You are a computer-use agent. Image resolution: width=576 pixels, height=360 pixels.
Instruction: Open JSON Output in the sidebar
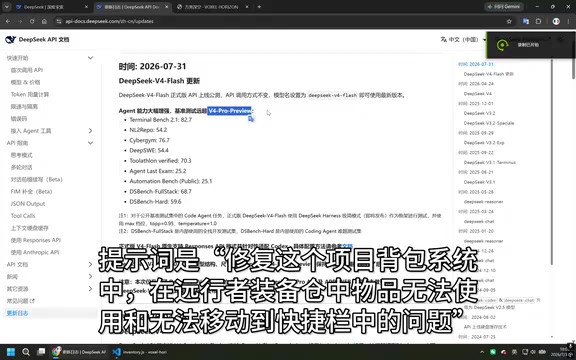28,204
